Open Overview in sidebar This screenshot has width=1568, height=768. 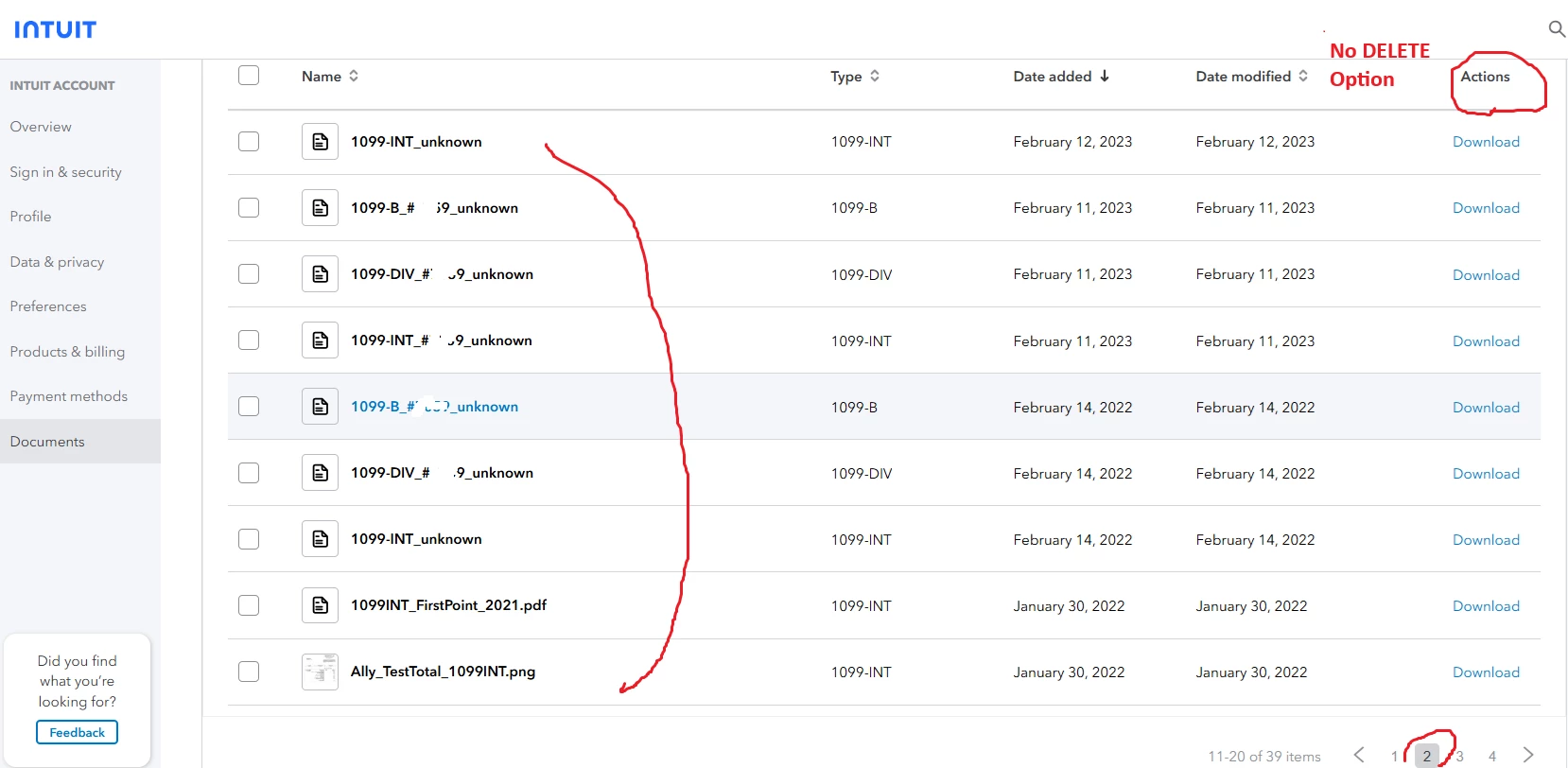tap(41, 127)
